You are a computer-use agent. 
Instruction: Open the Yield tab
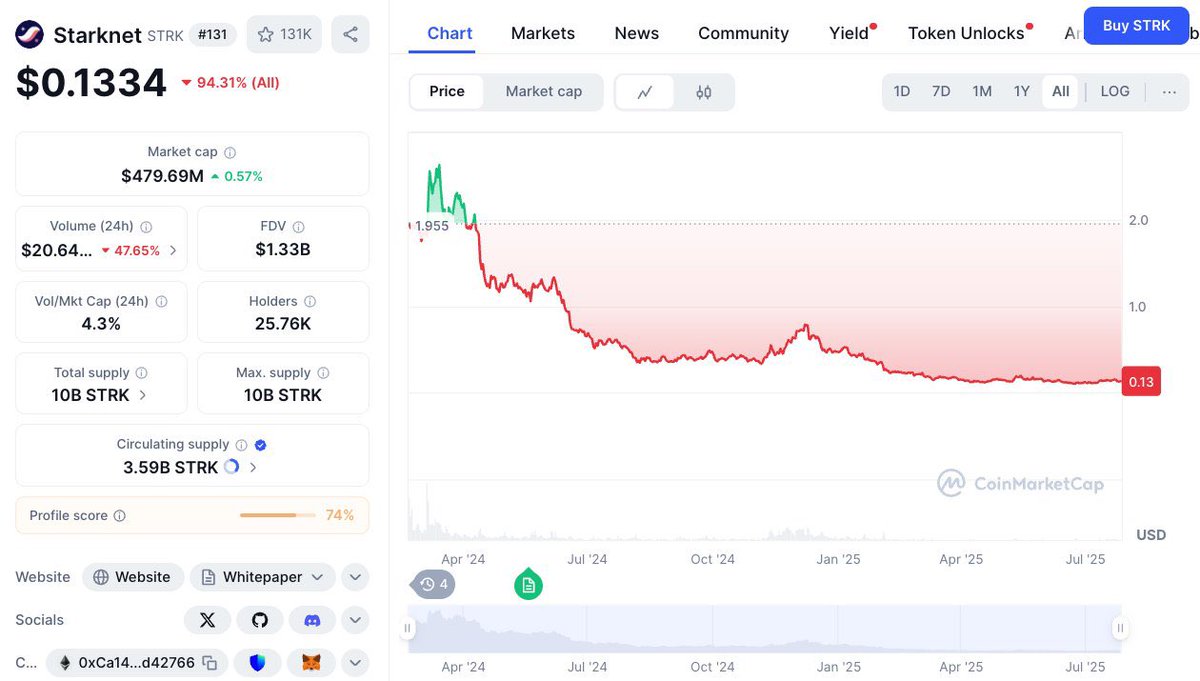point(849,33)
